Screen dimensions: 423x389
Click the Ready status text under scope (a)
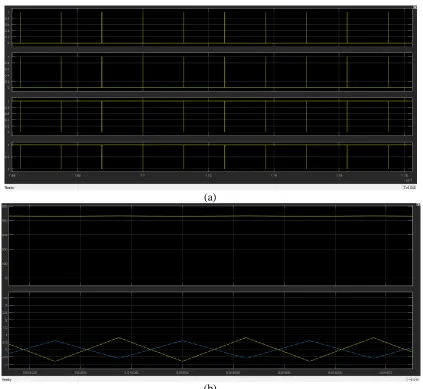9,188
